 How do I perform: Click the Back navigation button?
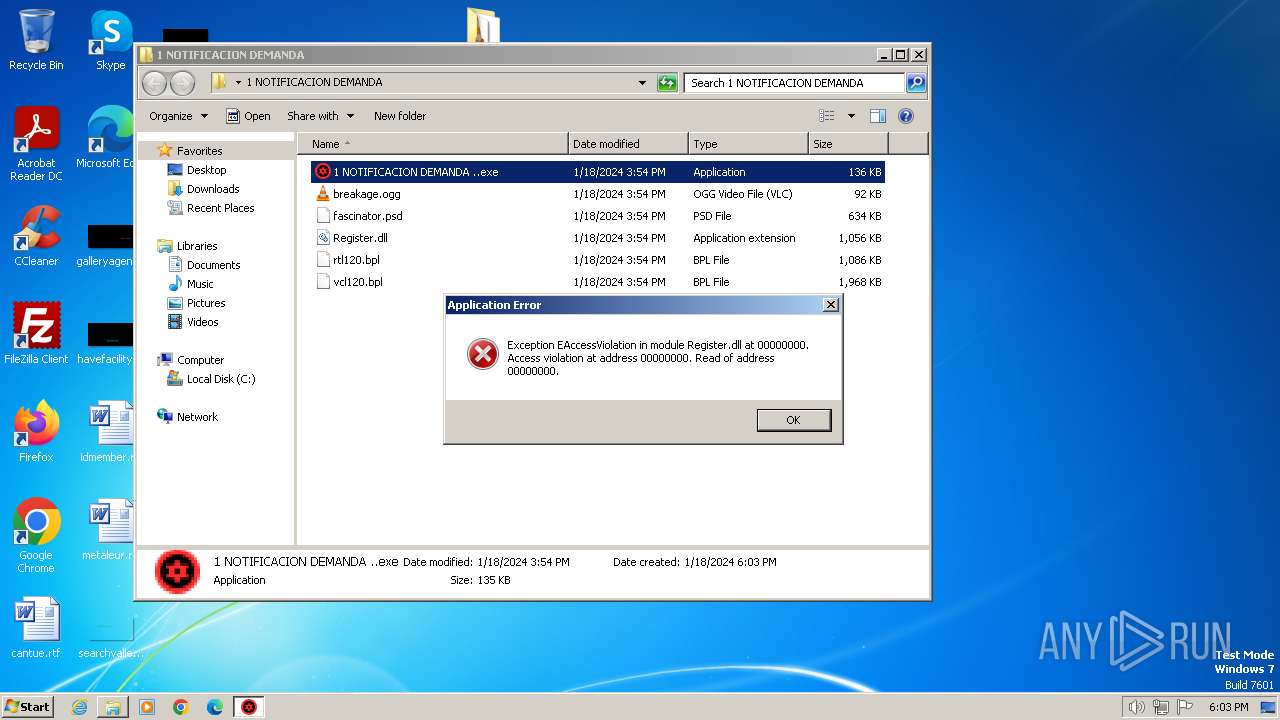pos(154,83)
